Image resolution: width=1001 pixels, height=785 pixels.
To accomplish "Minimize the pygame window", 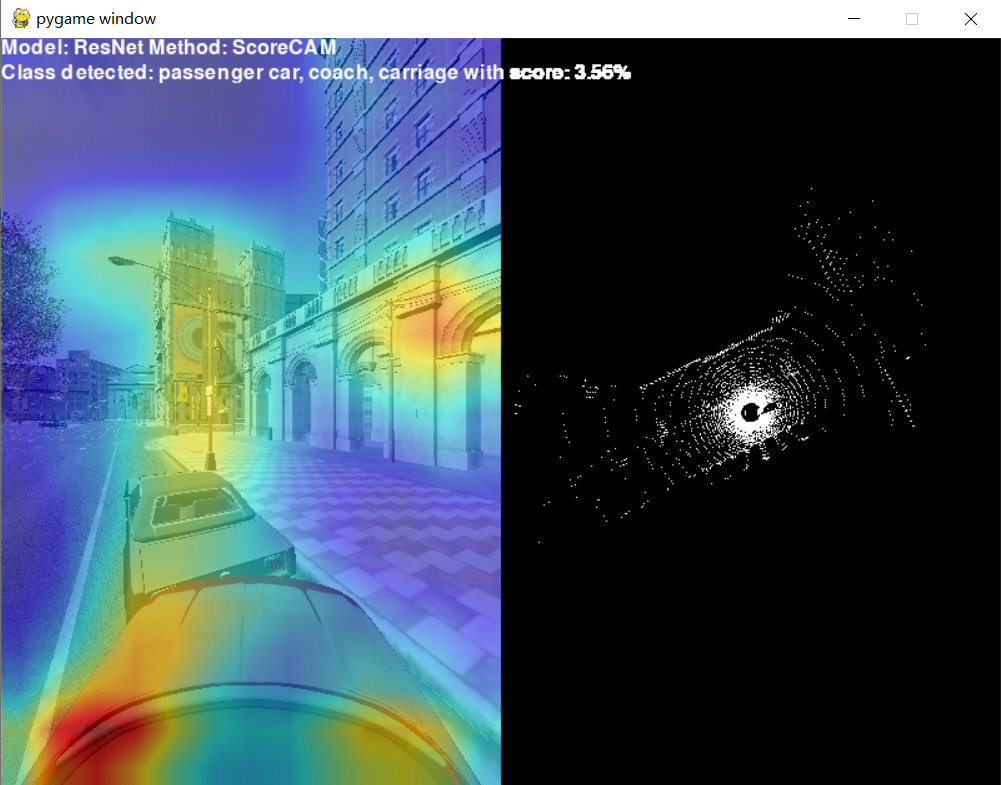I will pyautogui.click(x=854, y=19).
